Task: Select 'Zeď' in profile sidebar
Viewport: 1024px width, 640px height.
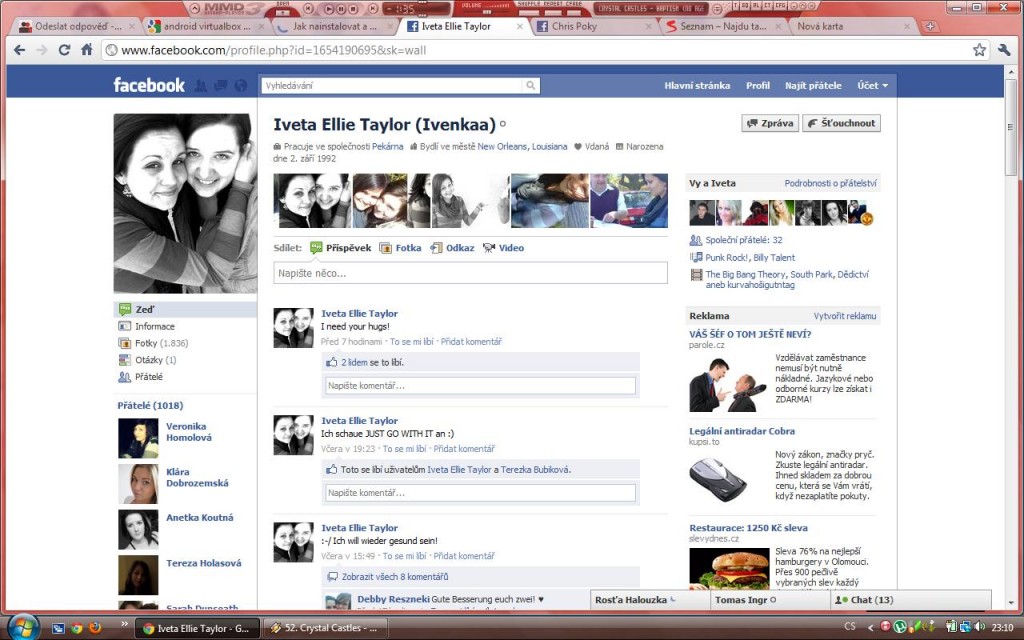Action: (x=185, y=310)
